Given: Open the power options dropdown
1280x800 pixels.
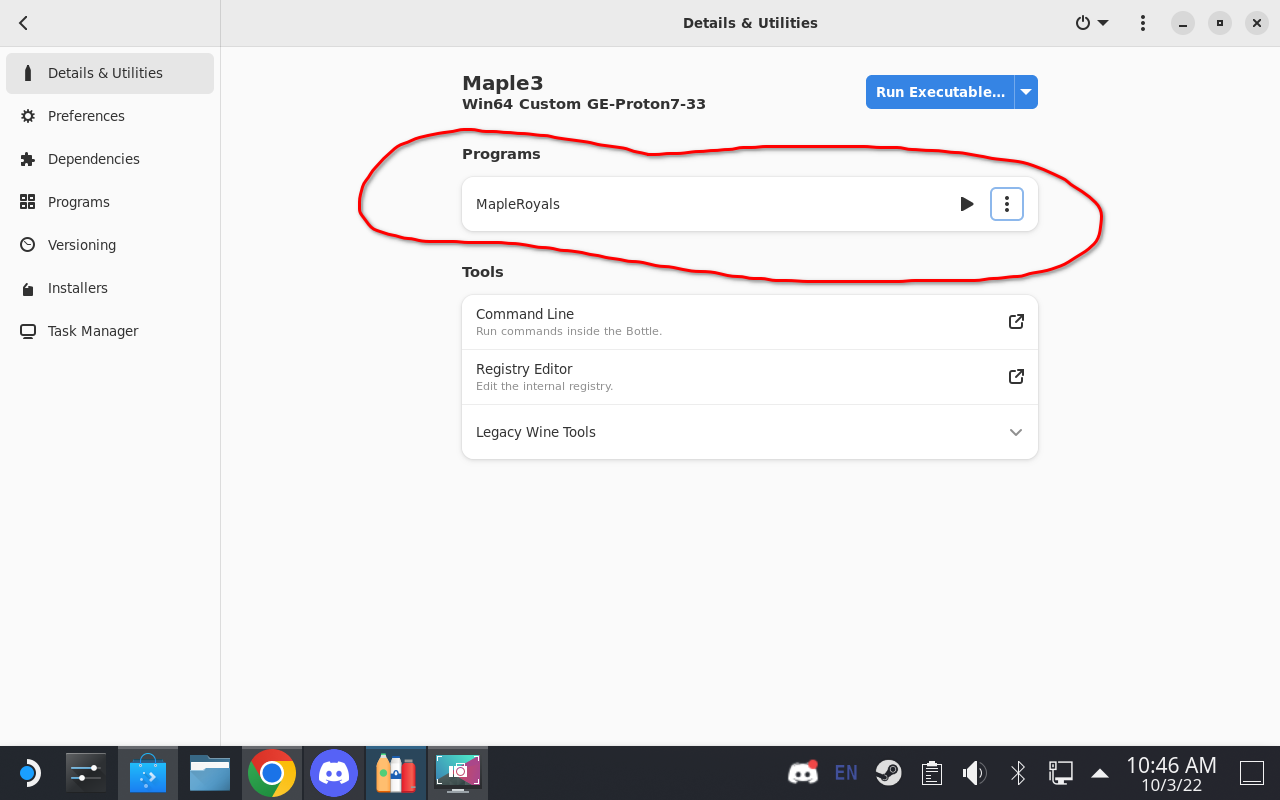Looking at the screenshot, I should click(x=1092, y=23).
